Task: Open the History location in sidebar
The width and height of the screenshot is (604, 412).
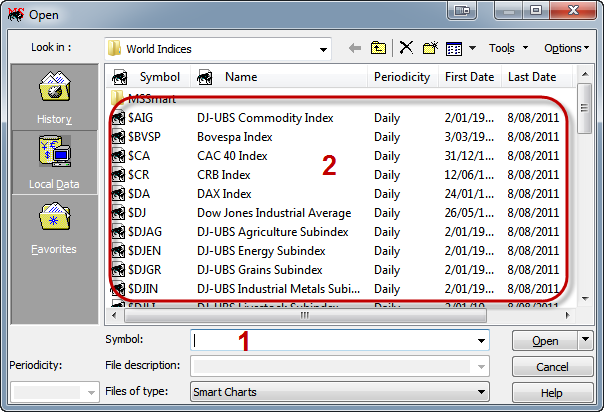Action: (54, 98)
